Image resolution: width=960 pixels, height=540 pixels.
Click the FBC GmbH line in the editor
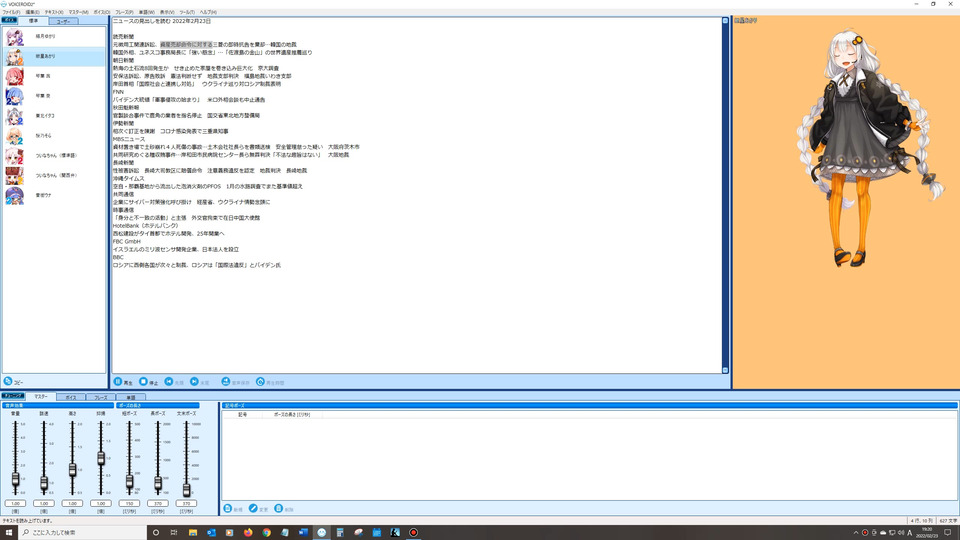click(127, 241)
